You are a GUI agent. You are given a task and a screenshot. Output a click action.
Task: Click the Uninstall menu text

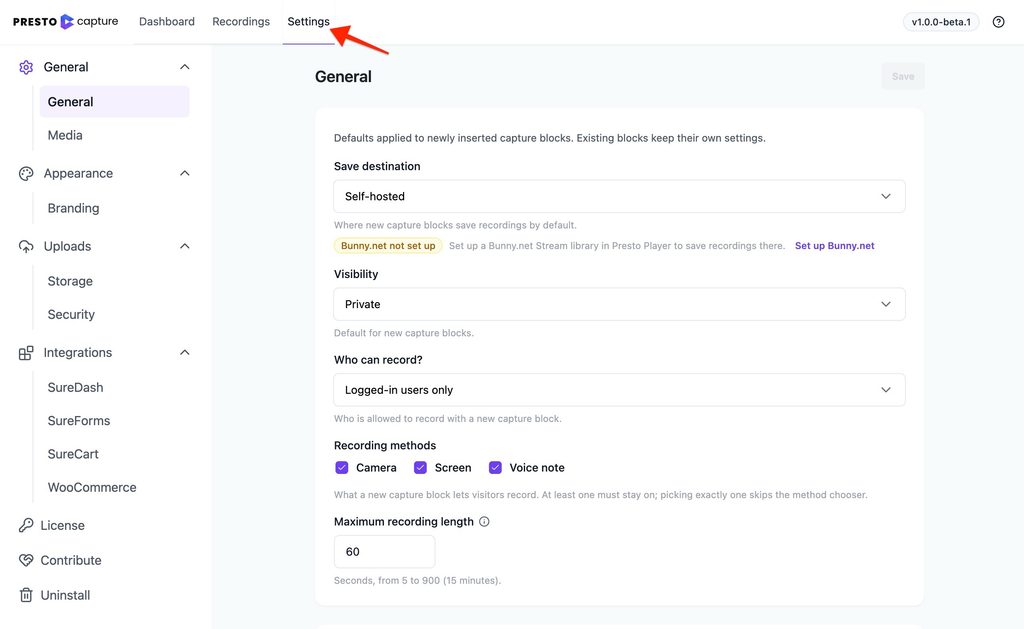65,595
